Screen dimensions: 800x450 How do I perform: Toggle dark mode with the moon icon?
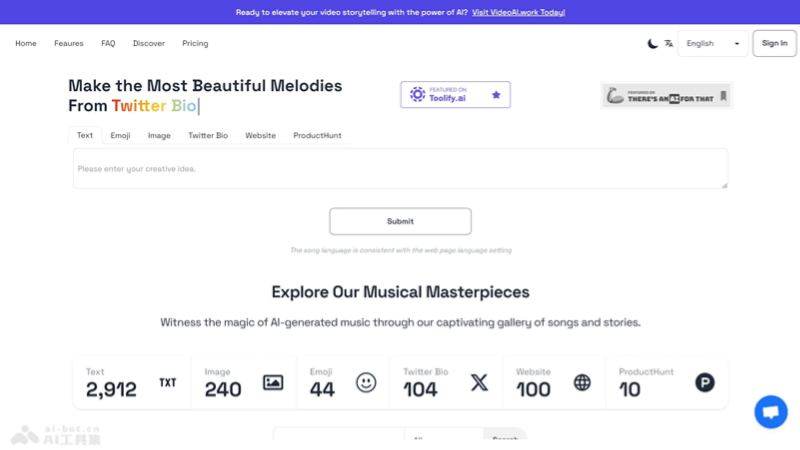pos(653,44)
